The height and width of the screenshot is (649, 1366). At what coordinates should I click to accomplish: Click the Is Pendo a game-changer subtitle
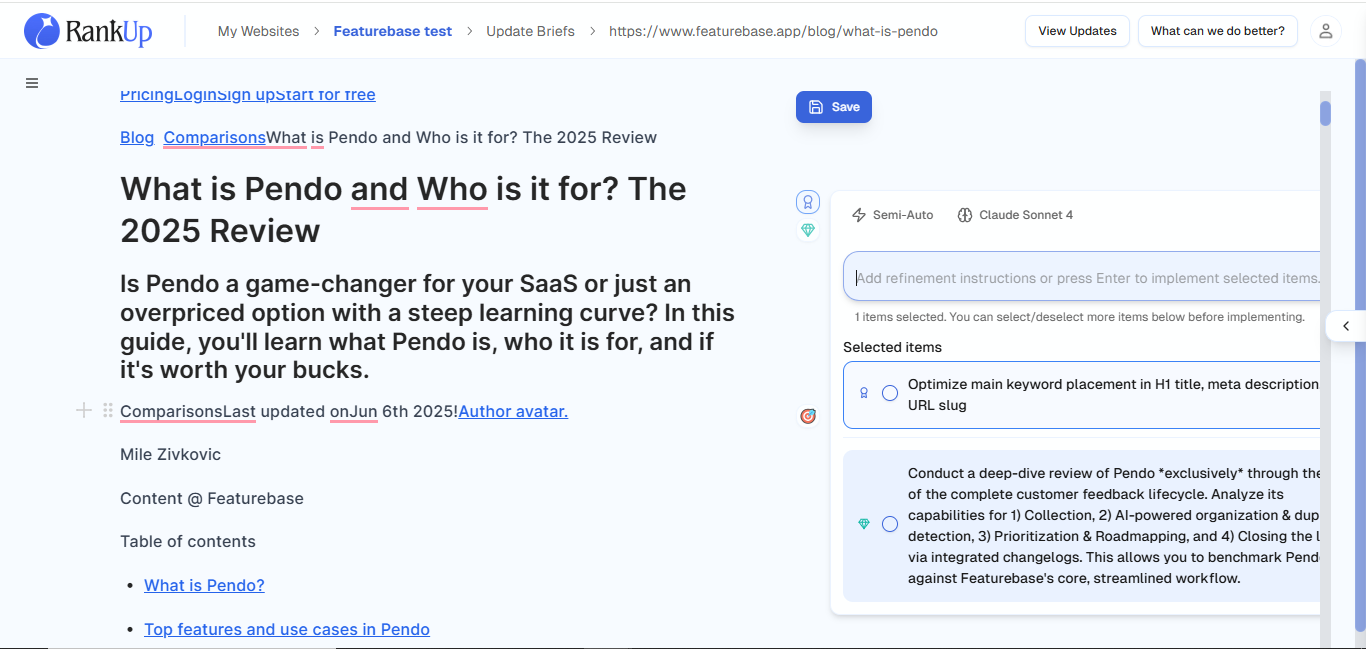(x=427, y=326)
